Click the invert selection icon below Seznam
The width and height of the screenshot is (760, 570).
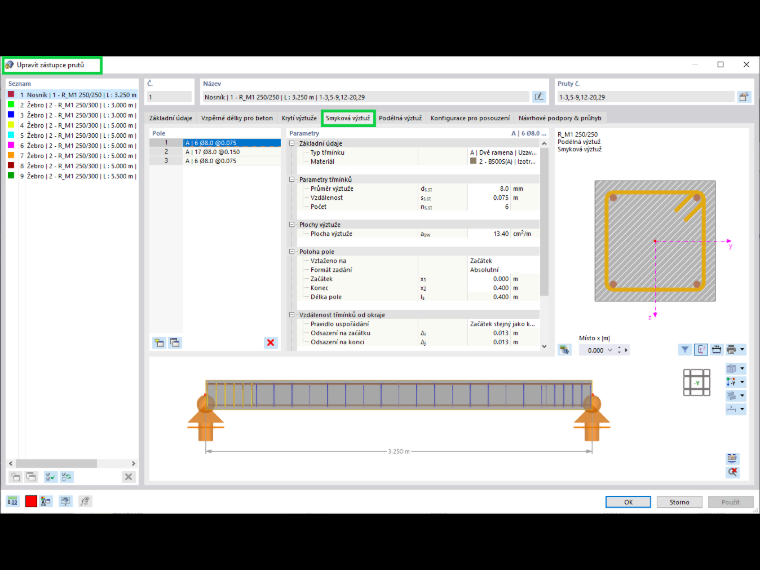(x=66, y=477)
